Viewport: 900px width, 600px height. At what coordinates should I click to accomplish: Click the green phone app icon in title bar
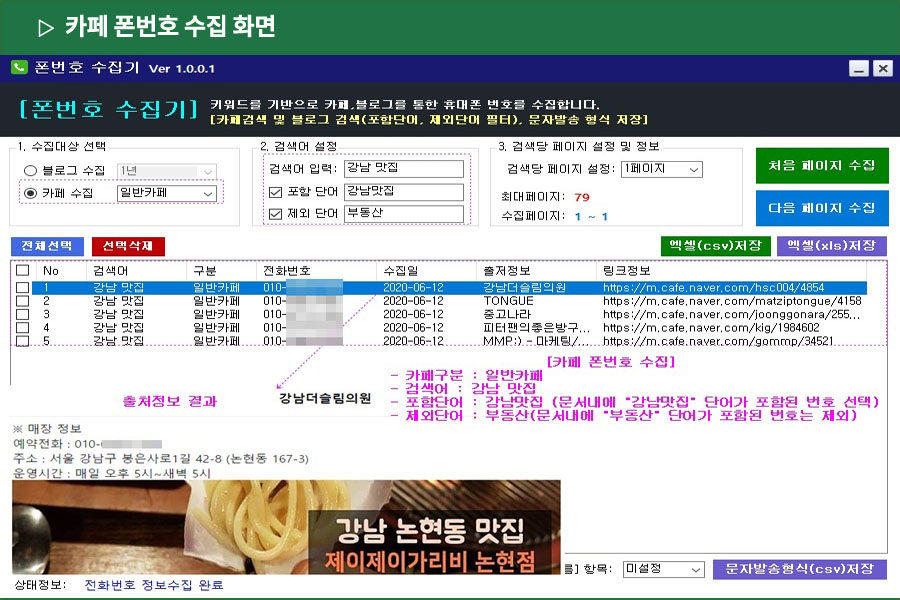(19, 68)
